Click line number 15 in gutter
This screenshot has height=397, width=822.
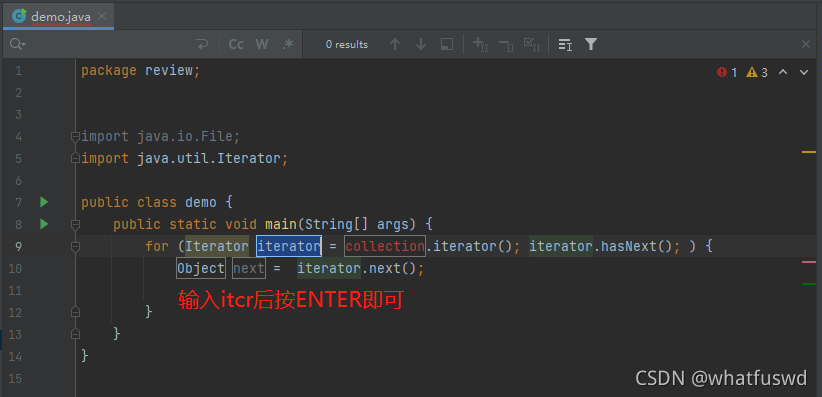(16, 378)
